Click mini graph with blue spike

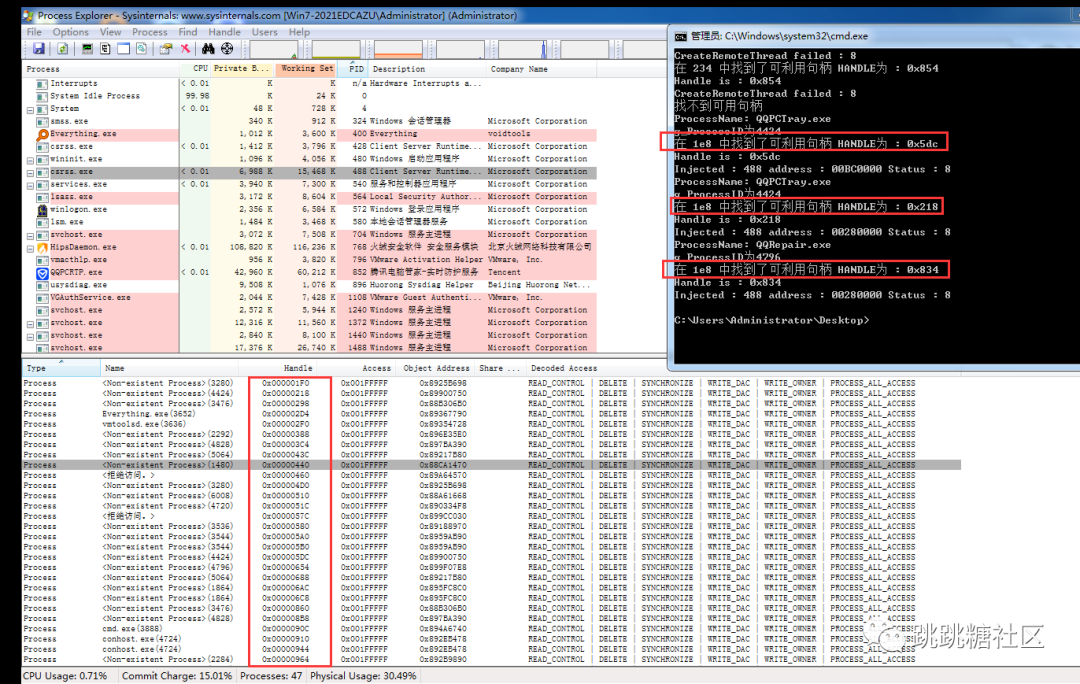[x=523, y=49]
